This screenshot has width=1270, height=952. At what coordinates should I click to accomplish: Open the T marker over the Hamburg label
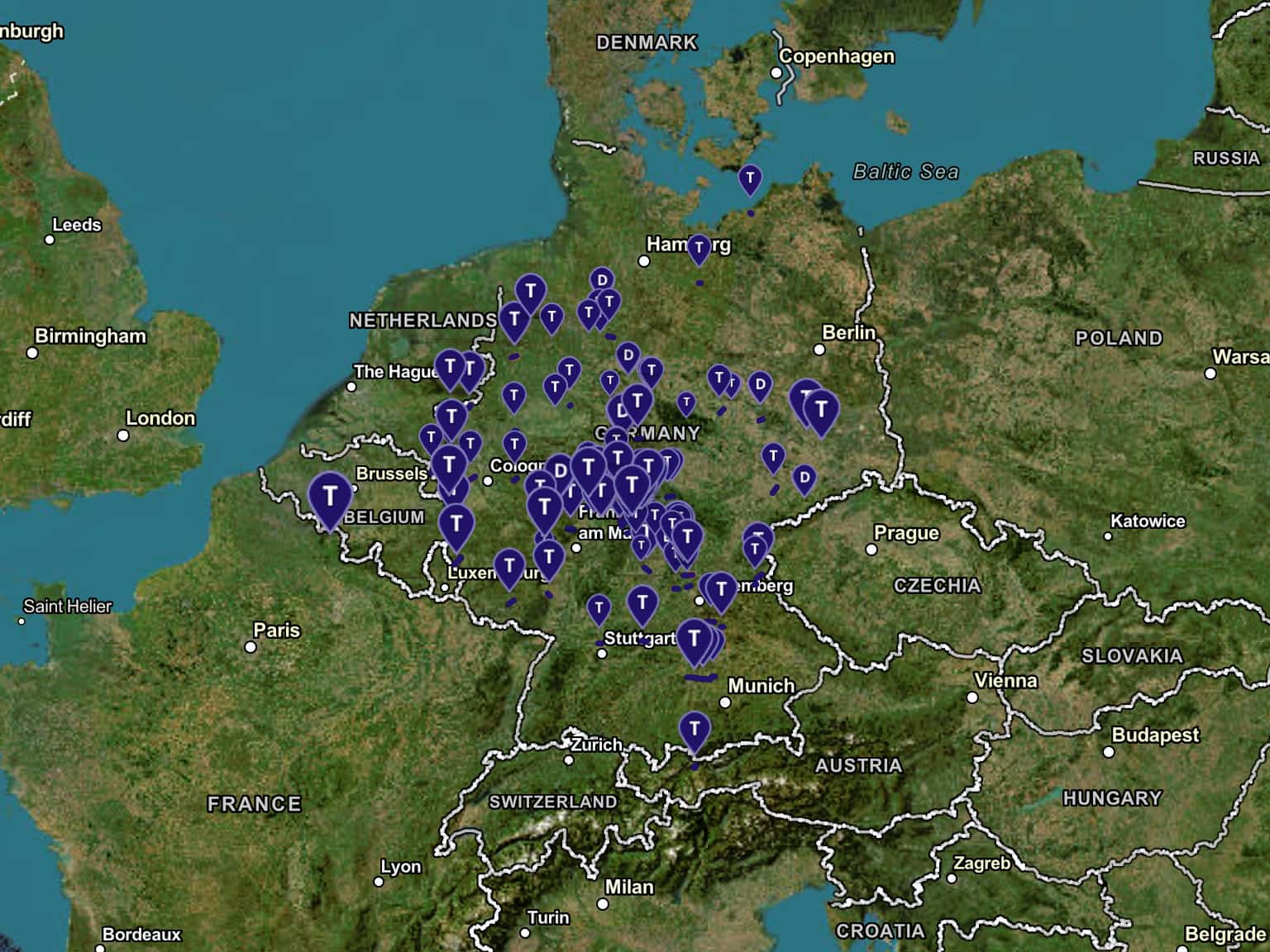(699, 248)
